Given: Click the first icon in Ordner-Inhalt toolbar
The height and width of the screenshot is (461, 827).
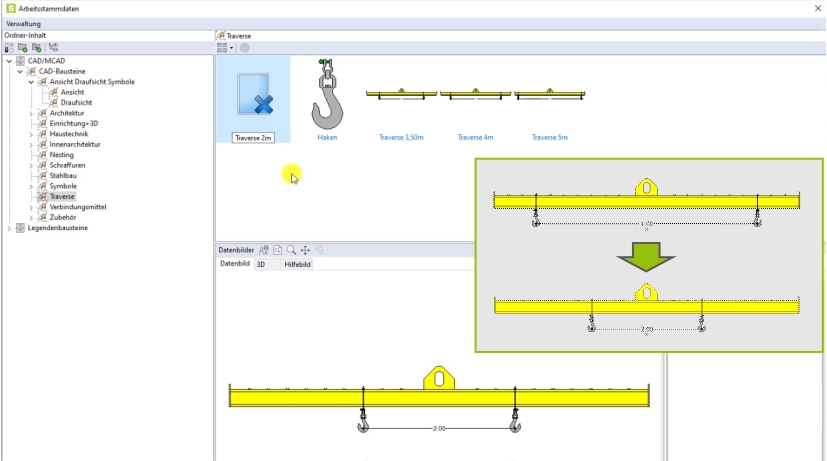Looking at the screenshot, I should click(x=9, y=47).
